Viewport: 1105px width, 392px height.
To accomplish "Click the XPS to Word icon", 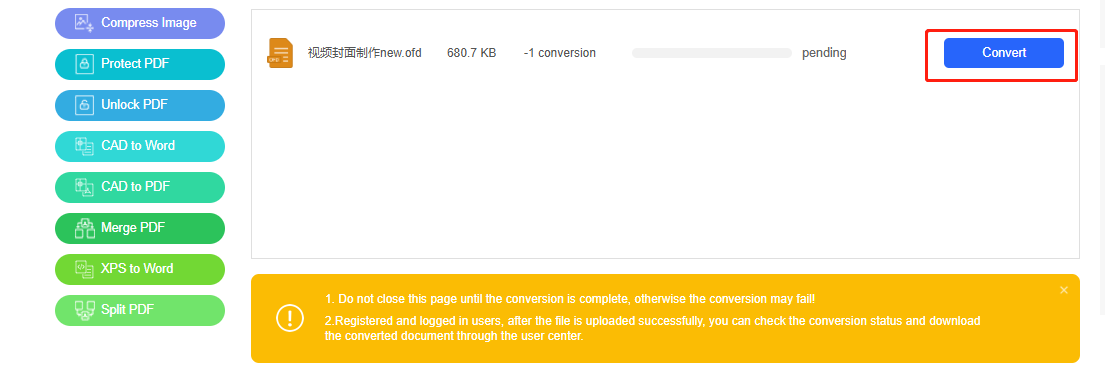I will 85,269.
